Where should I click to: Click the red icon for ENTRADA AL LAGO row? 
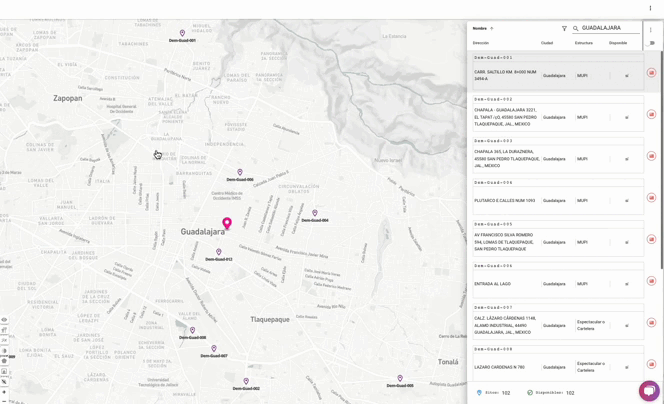point(651,281)
